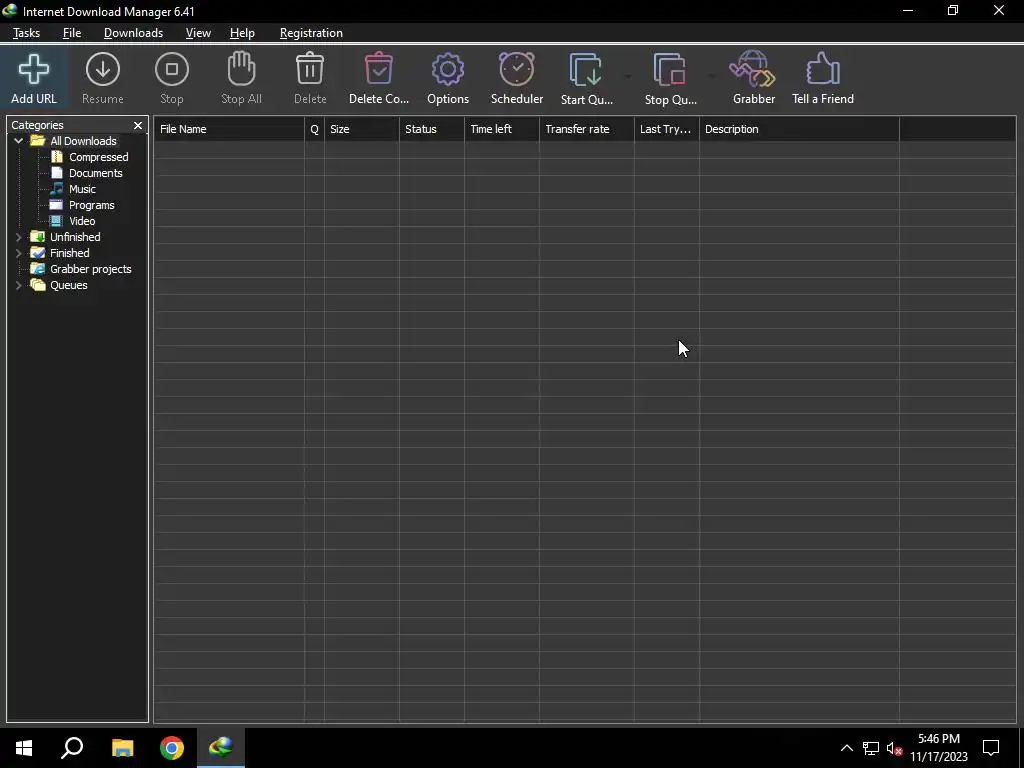The width and height of the screenshot is (1024, 768).
Task: Open Windows taskbar search
Action: point(72,748)
